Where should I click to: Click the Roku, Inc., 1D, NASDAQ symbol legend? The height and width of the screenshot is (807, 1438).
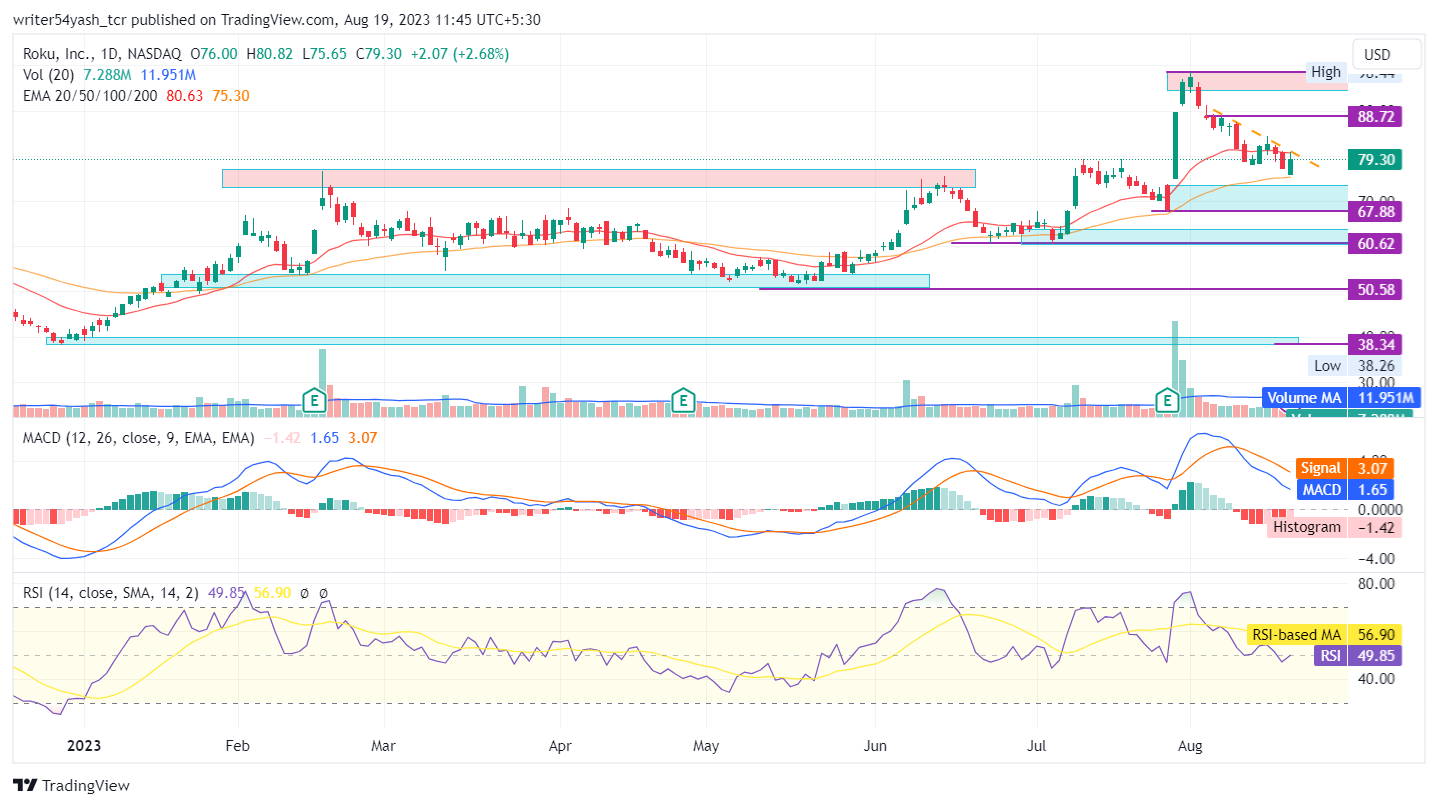coord(102,54)
